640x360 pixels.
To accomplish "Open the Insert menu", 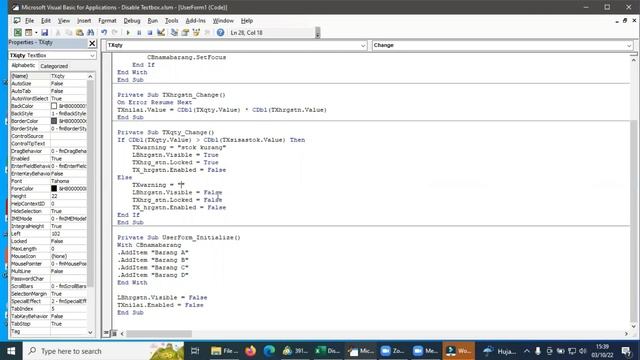I will pos(84,20).
